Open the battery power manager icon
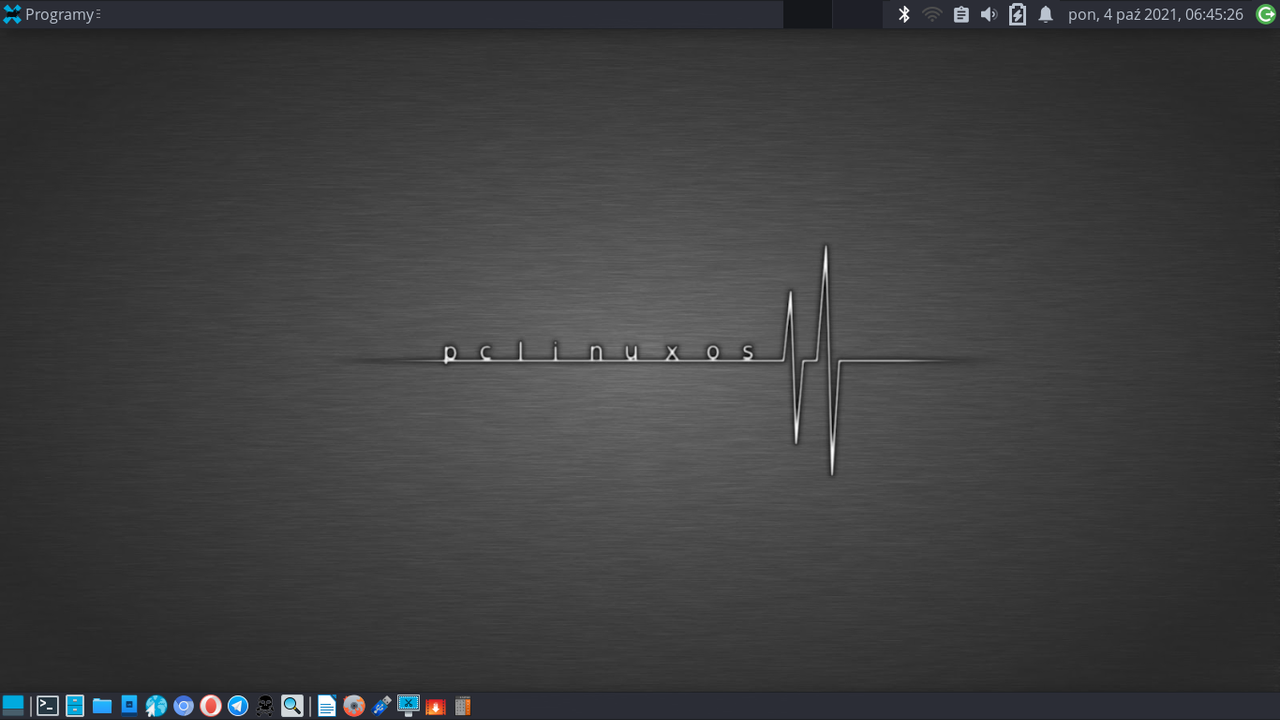The width and height of the screenshot is (1280, 720). click(1017, 14)
